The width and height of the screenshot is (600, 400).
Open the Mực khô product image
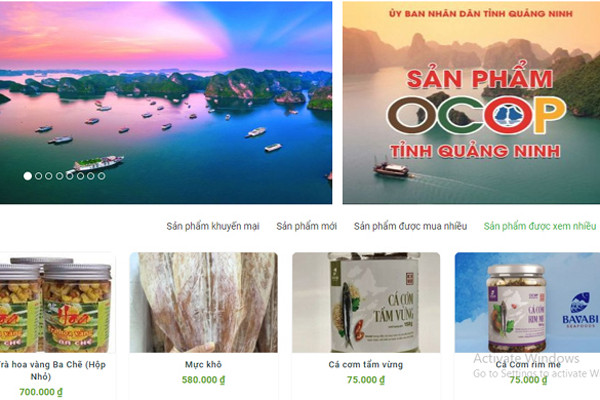point(204,302)
